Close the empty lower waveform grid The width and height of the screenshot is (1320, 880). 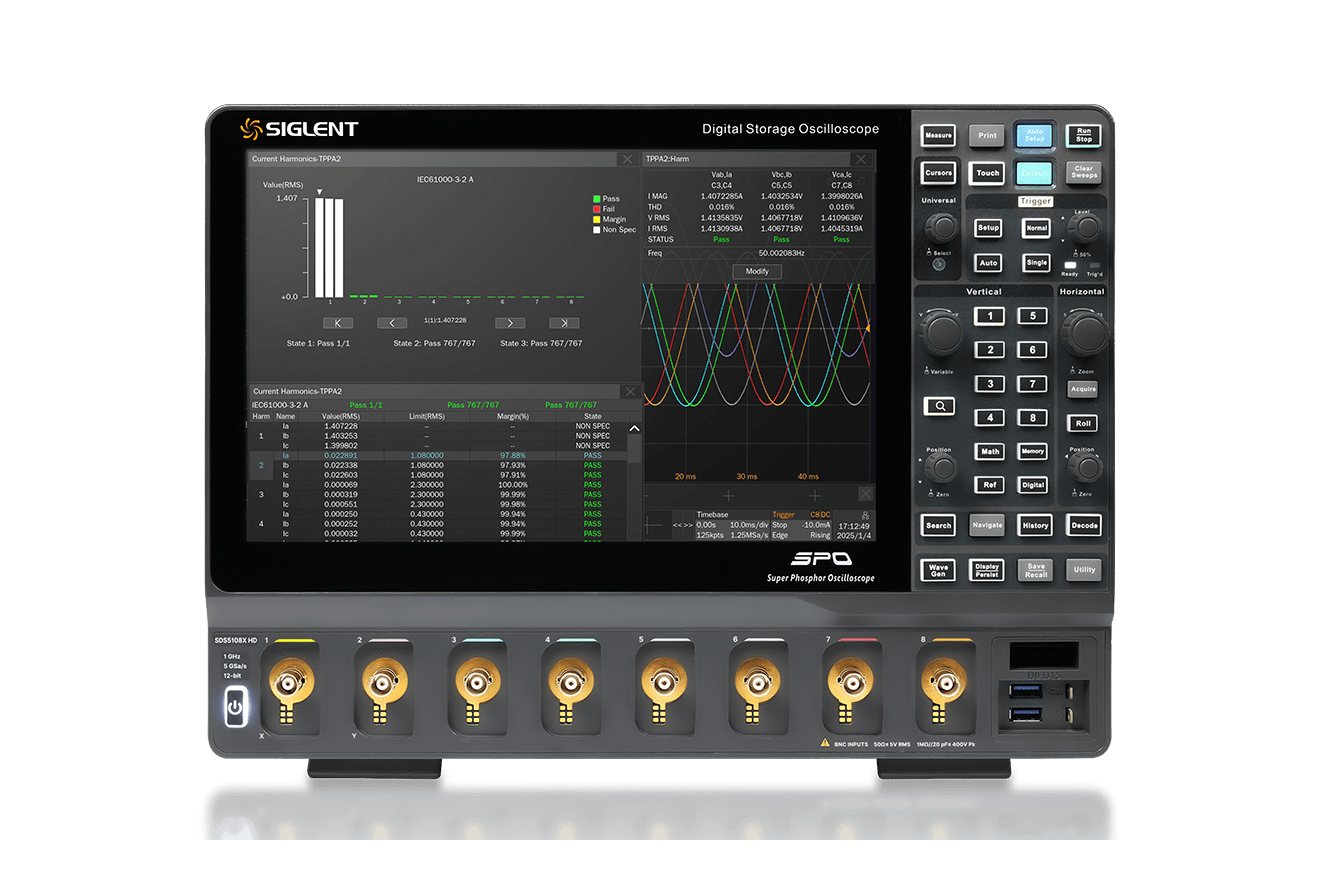click(x=865, y=494)
